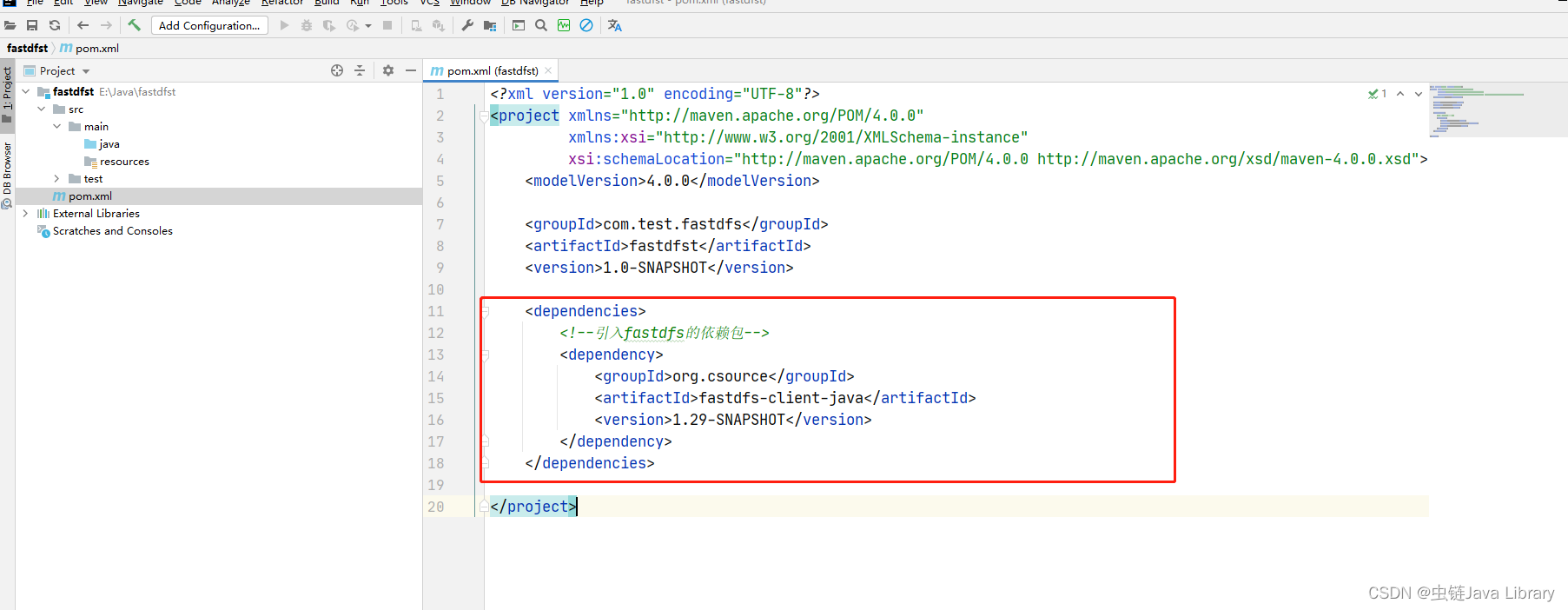Open the Window menu

[470, 3]
